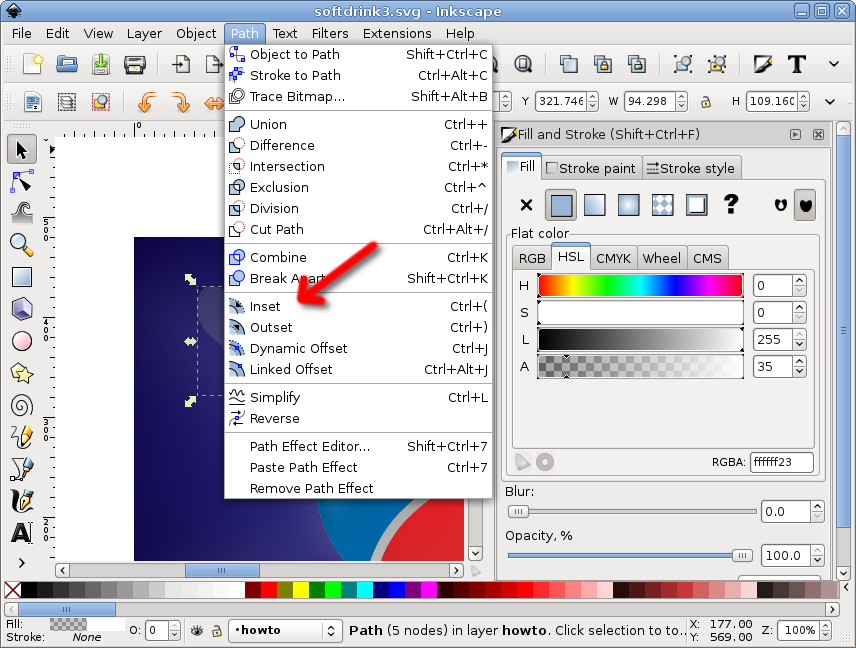This screenshot has height=648, width=856.
Task: Switch to the Wheel color tab
Action: [x=661, y=258]
